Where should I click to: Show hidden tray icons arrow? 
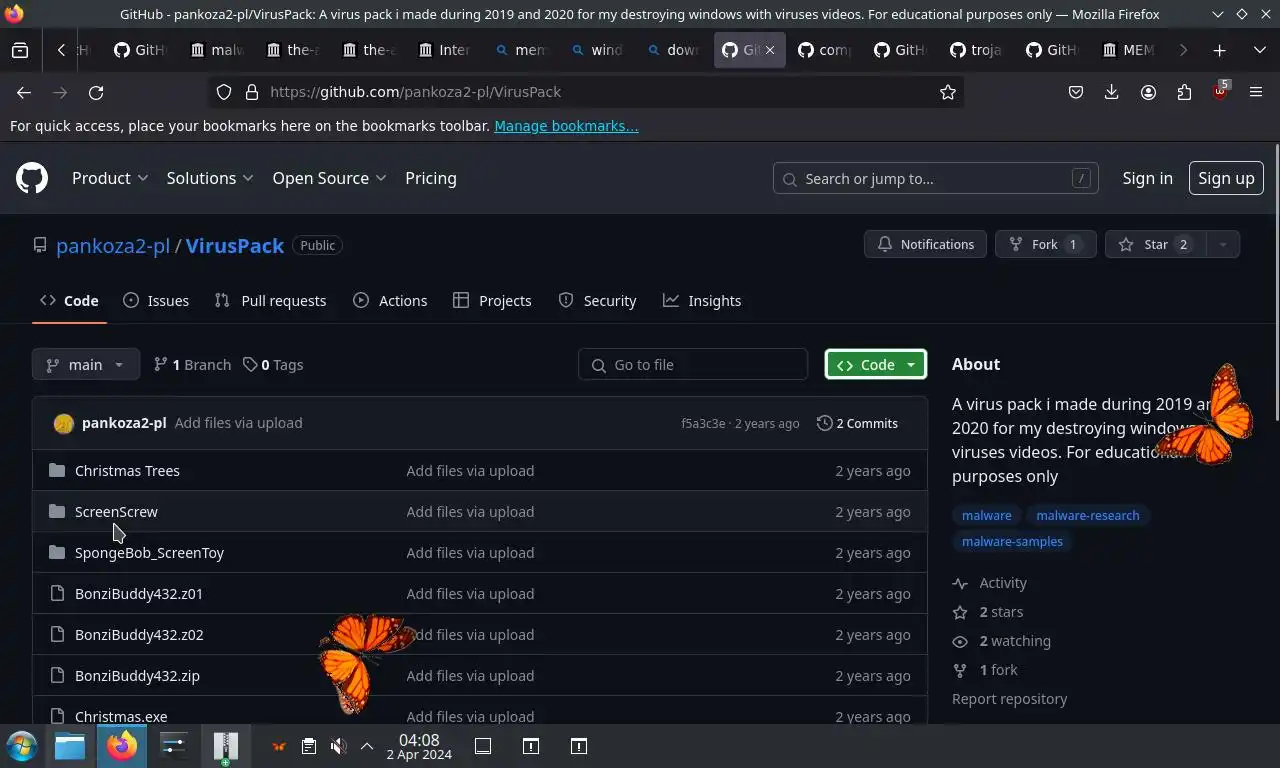click(367, 746)
